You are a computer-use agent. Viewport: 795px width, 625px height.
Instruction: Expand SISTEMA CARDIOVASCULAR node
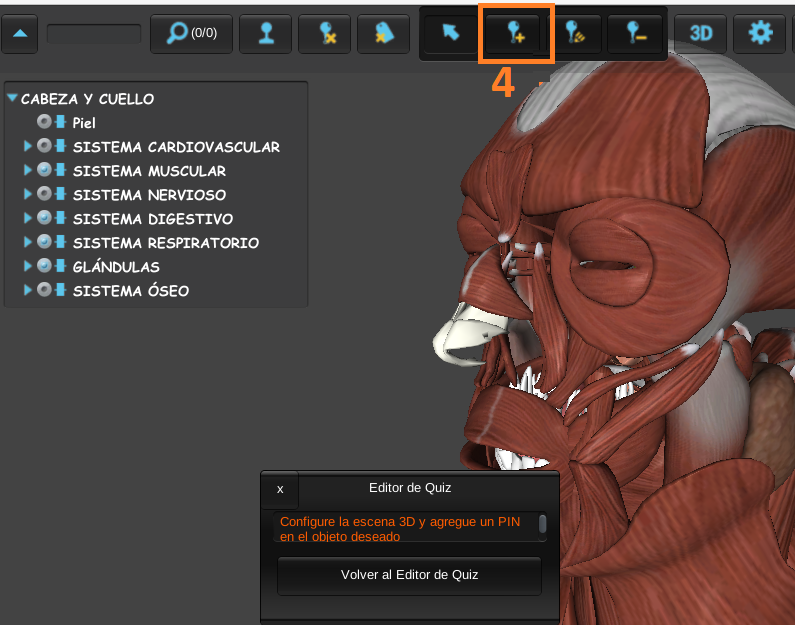tap(28, 146)
